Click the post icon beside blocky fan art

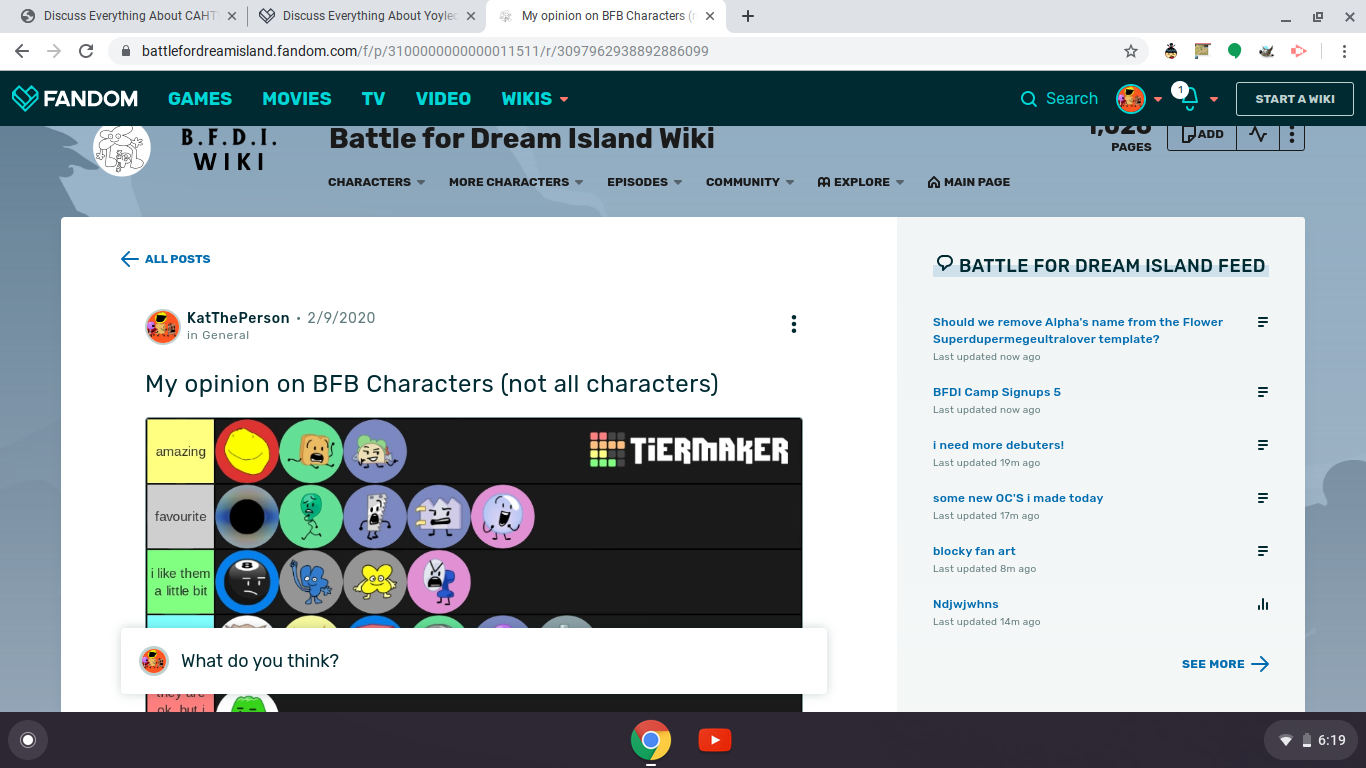pyautogui.click(x=1263, y=551)
